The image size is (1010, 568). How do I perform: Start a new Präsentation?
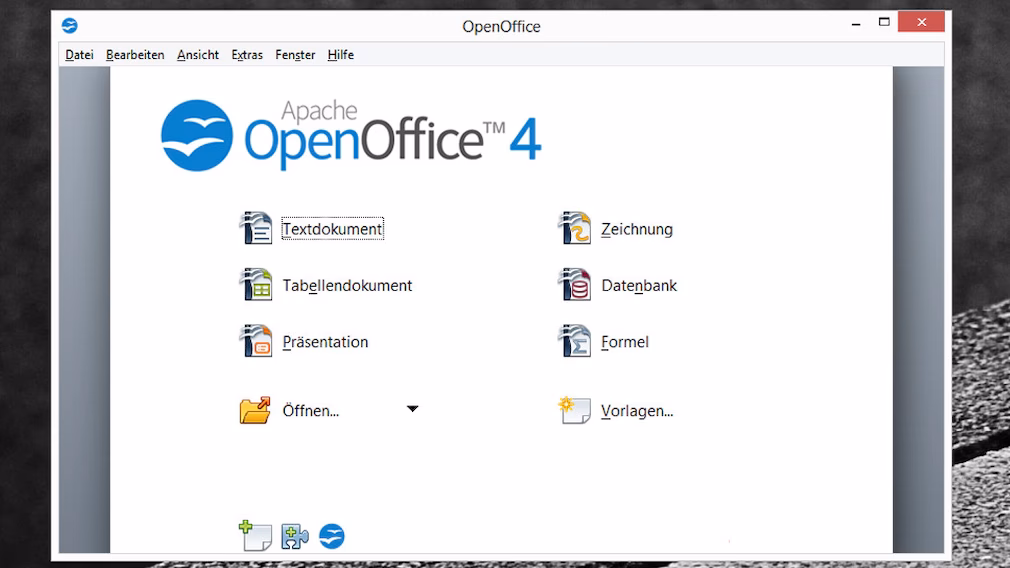tap(325, 342)
